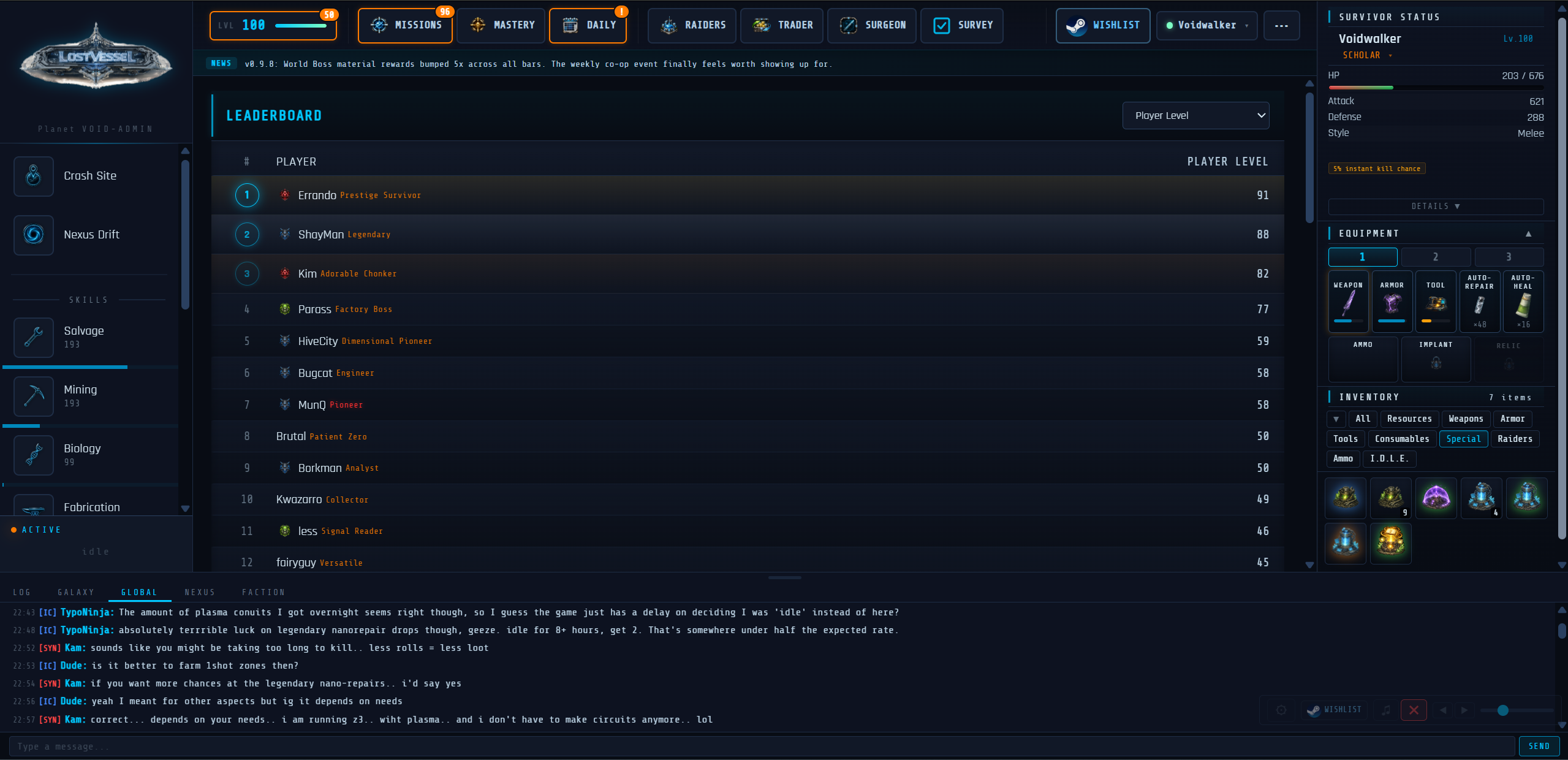Screen dimensions: 1568x760
Task: Filter inventory by Weapons
Action: pos(1466,419)
